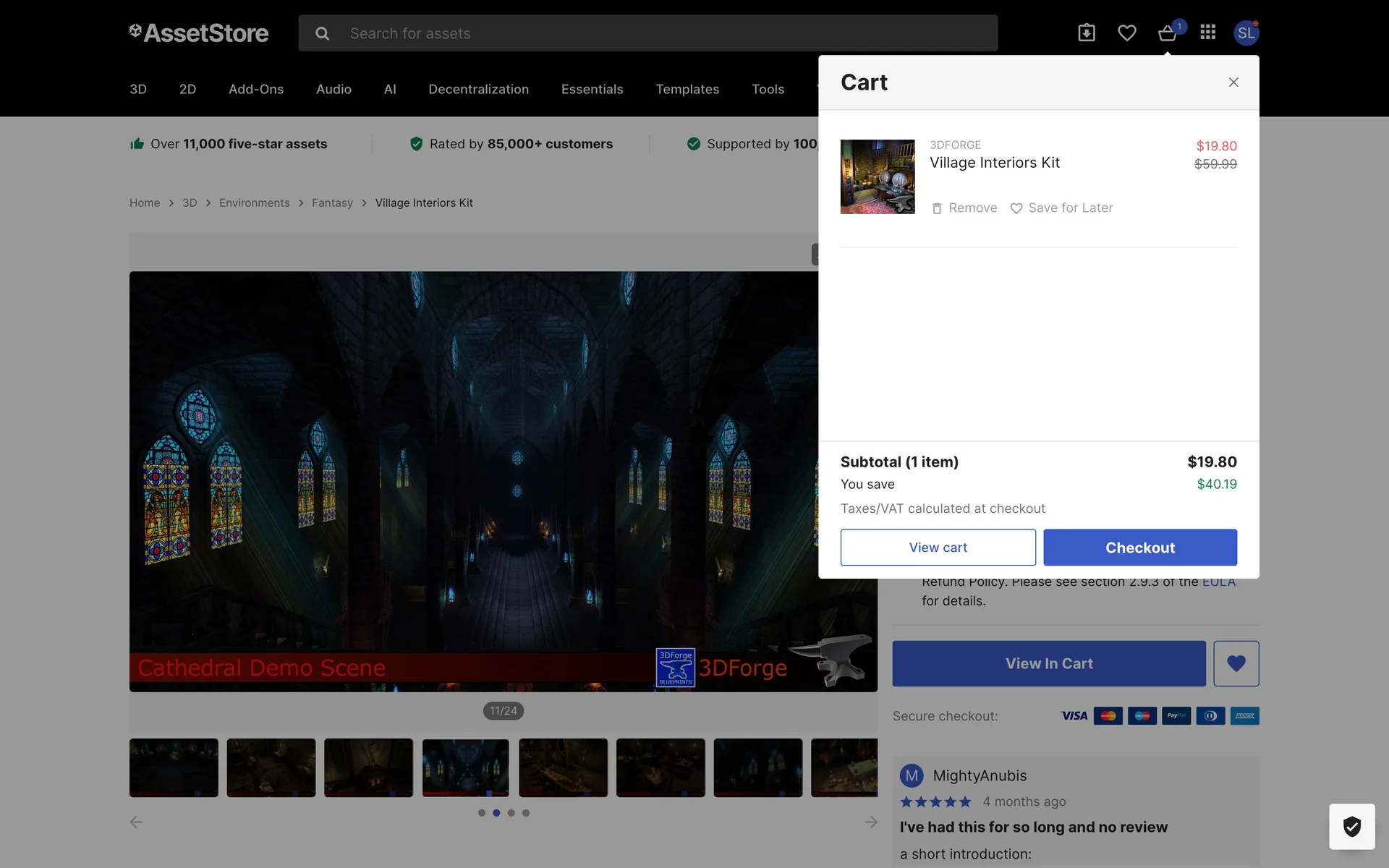This screenshot has height=868, width=1389.
Task: Save Village Interiors Kit for later
Action: coord(1061,208)
